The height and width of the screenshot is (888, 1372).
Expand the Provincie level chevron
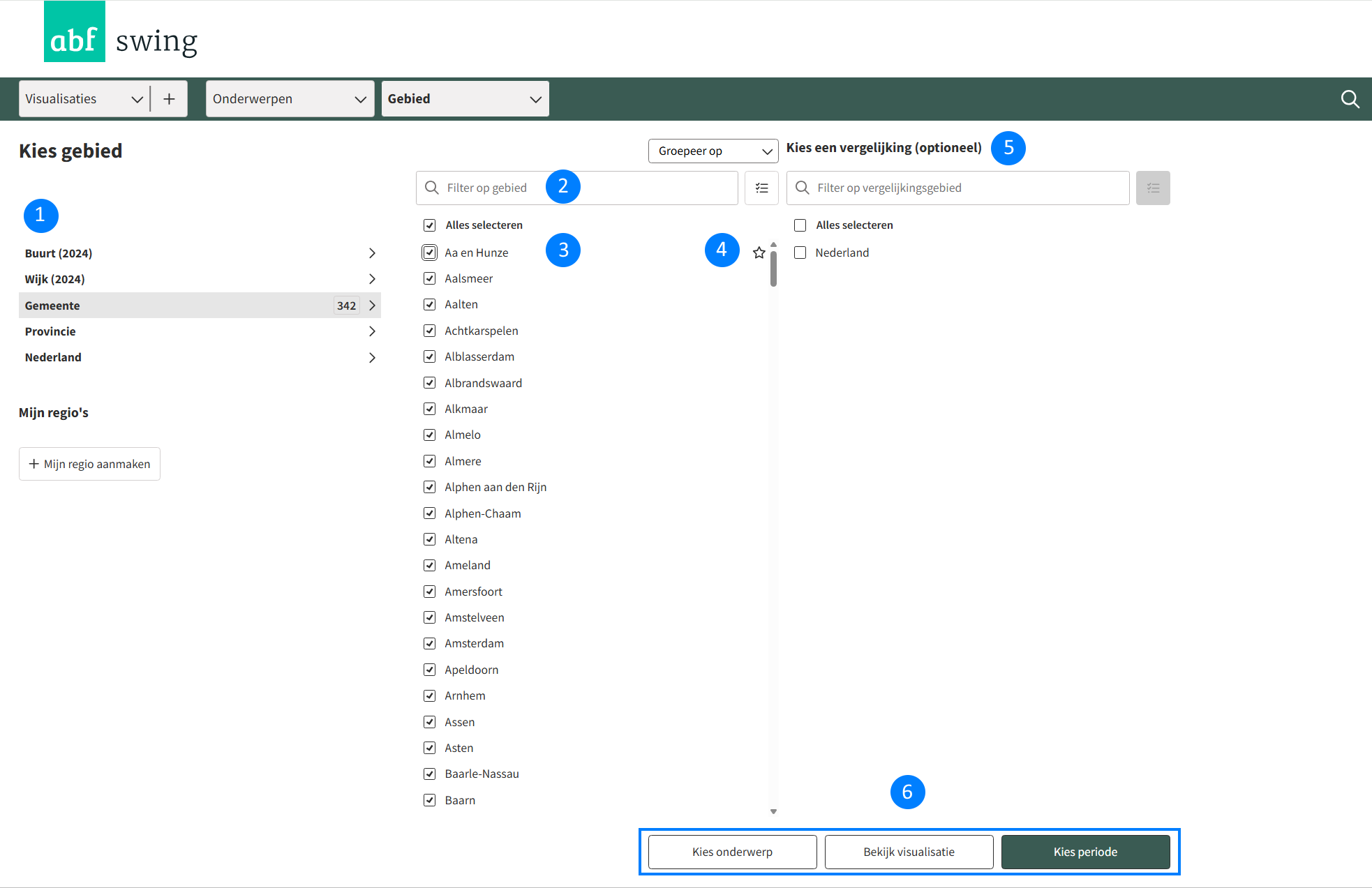(372, 331)
